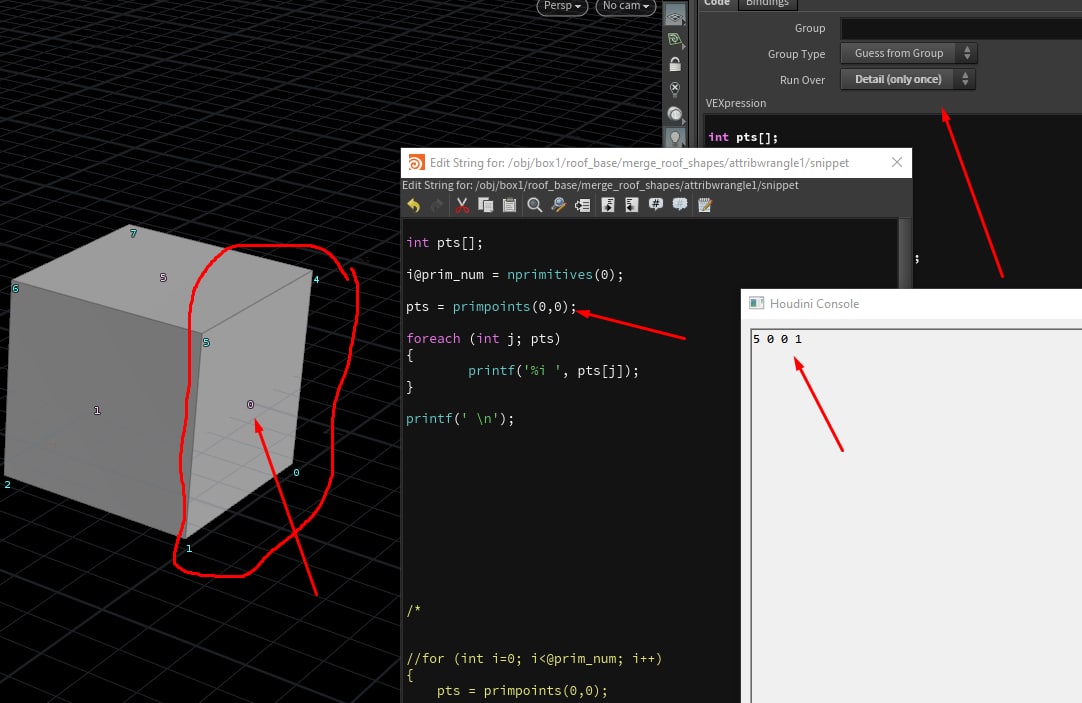The height and width of the screenshot is (703, 1082).
Task: Click the Uncomment selection icon
Action: tap(680, 205)
